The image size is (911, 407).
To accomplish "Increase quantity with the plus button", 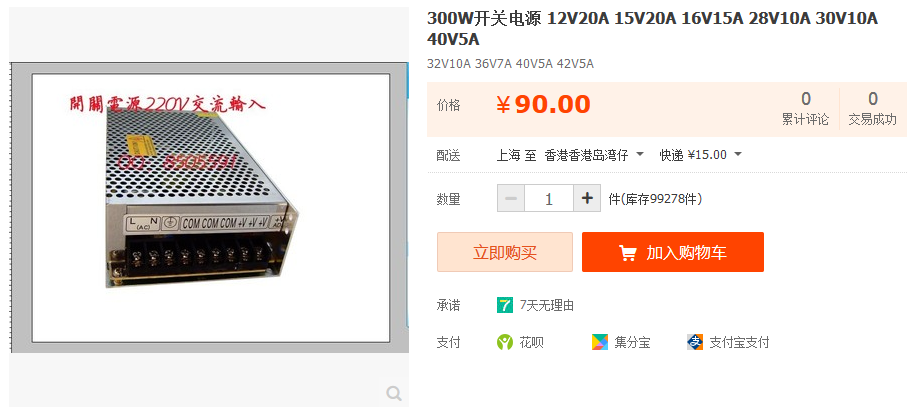I will pyautogui.click(x=587, y=199).
